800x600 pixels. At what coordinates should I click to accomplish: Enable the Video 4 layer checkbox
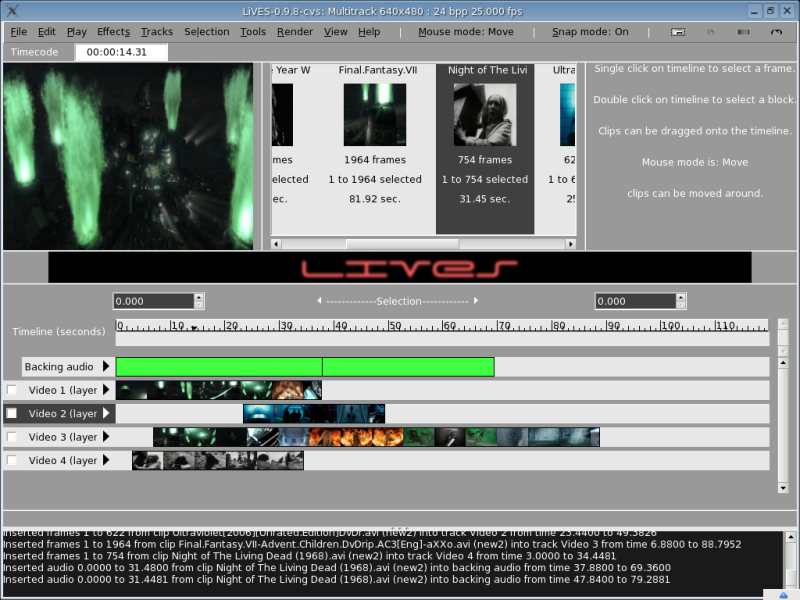[11, 460]
